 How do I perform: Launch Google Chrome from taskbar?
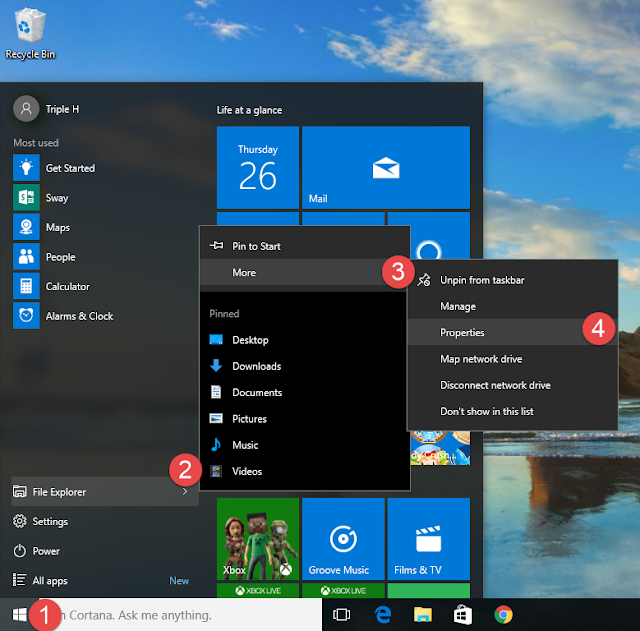(x=503, y=615)
